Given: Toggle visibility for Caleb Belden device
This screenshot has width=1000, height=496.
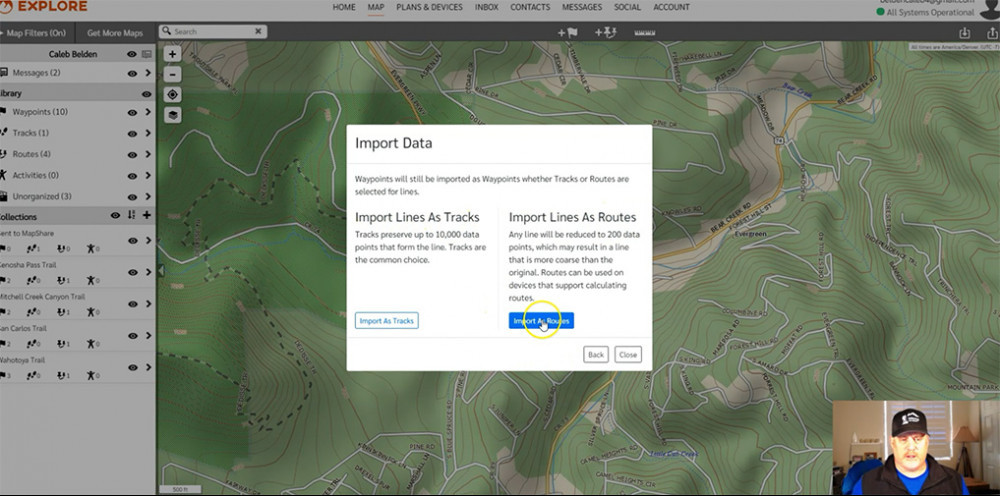Looking at the screenshot, I should click(131, 54).
